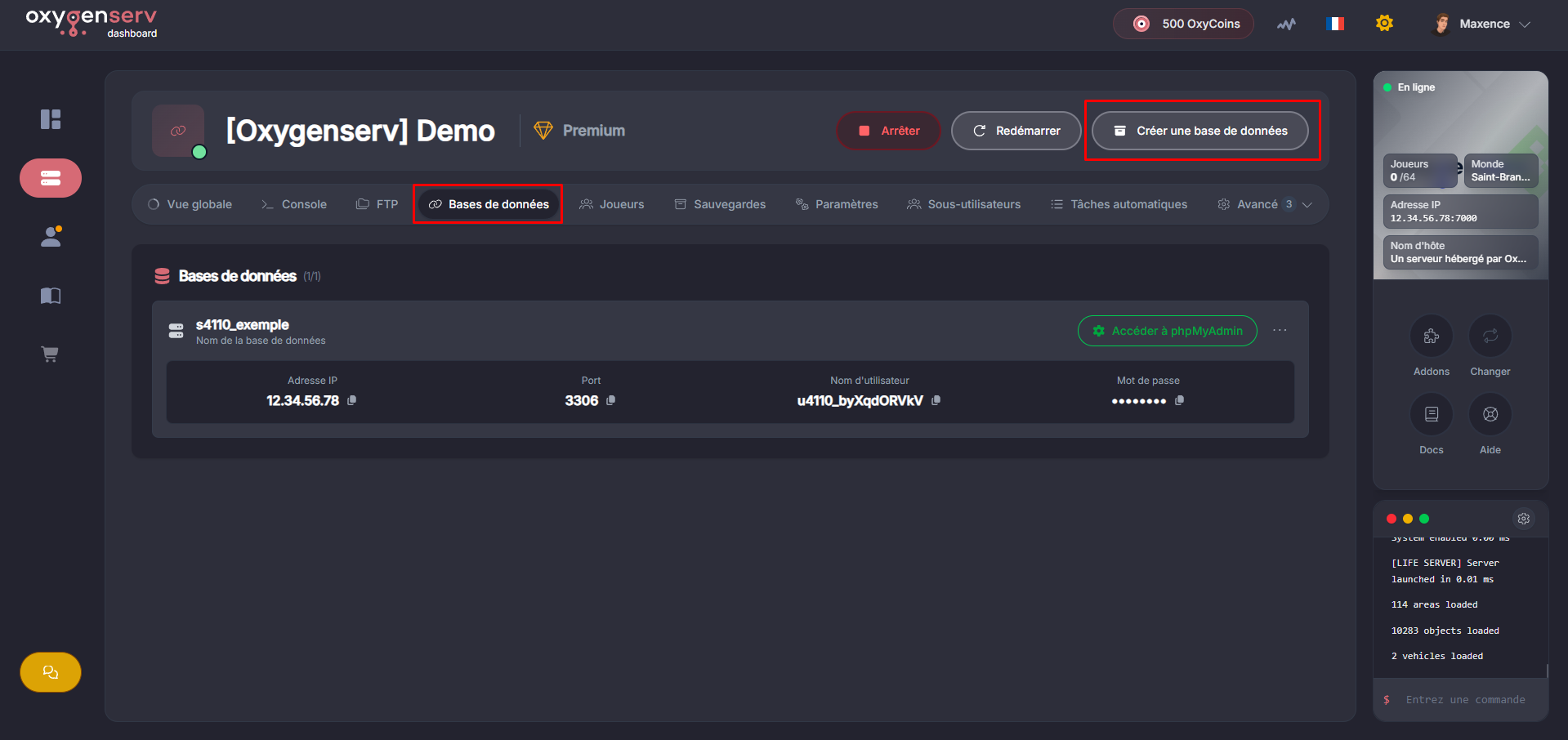Open the shopping cart icon in sidebar
The width and height of the screenshot is (1568, 740).
(51, 354)
